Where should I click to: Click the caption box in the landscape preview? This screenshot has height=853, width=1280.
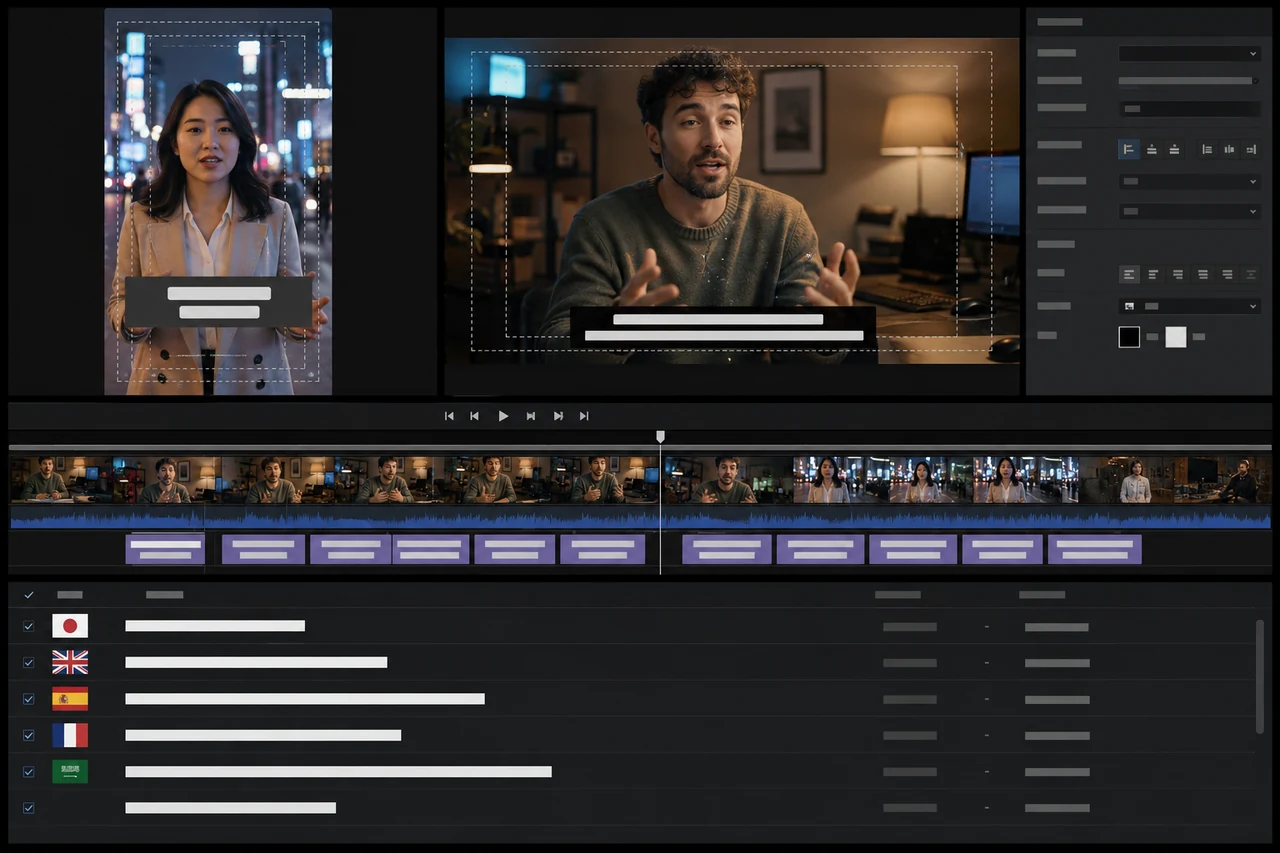click(723, 327)
